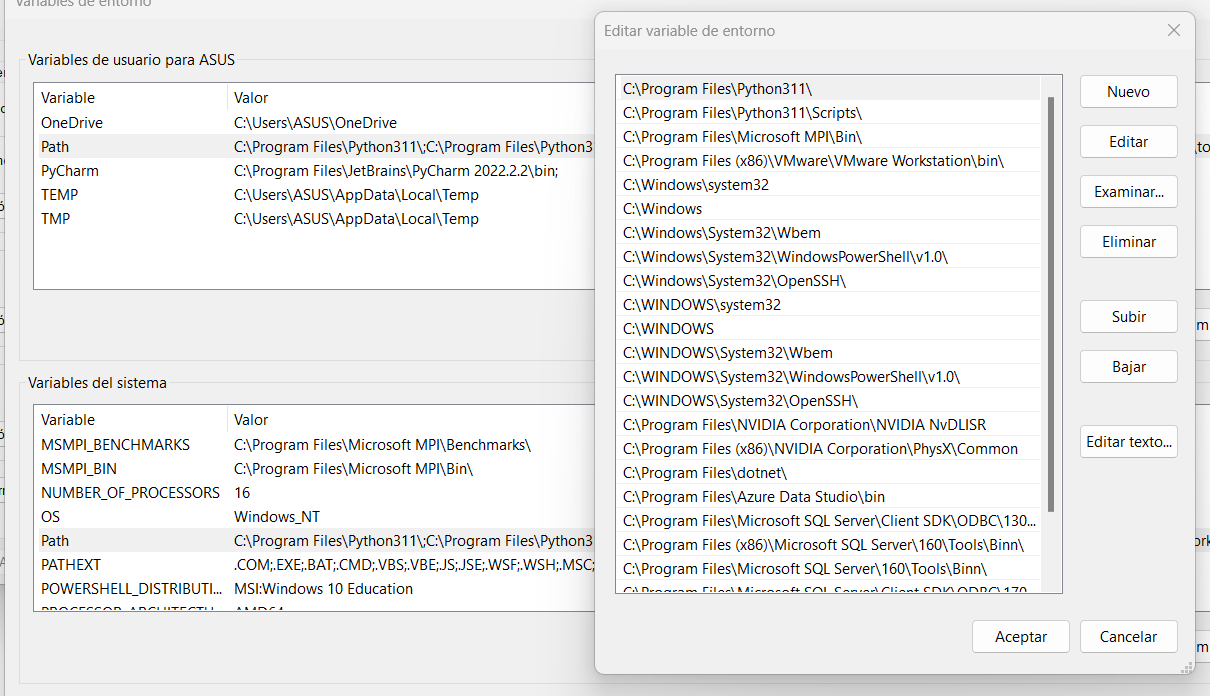Click Eliminar to delete selected path
This screenshot has width=1210, height=696.
1128,241
